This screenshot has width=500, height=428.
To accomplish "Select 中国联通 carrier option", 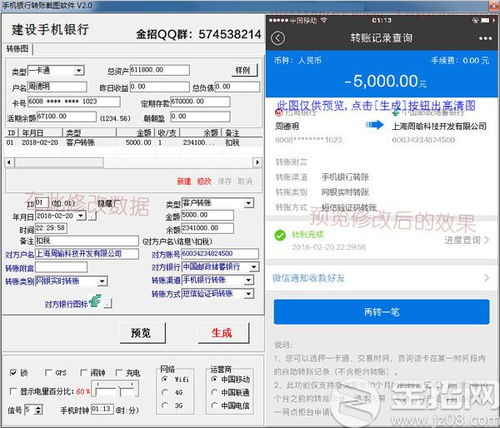I will (214, 392).
